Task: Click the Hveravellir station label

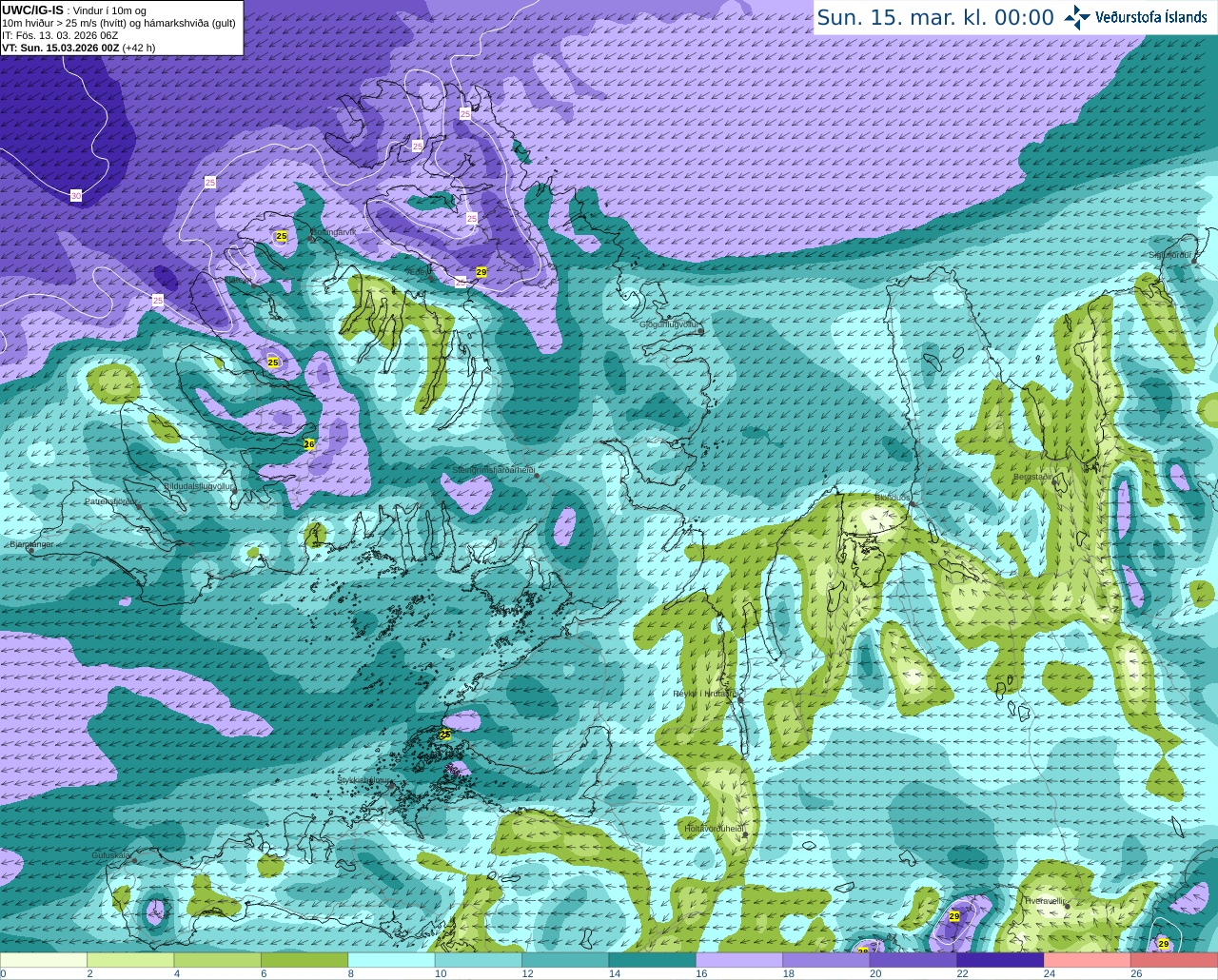Action: (1044, 900)
